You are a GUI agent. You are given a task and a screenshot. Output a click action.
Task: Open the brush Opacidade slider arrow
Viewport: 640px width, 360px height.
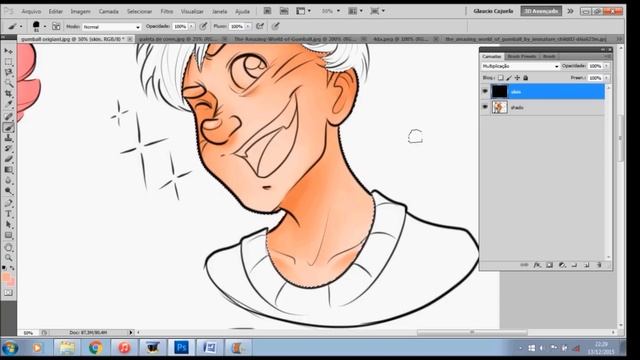click(191, 27)
